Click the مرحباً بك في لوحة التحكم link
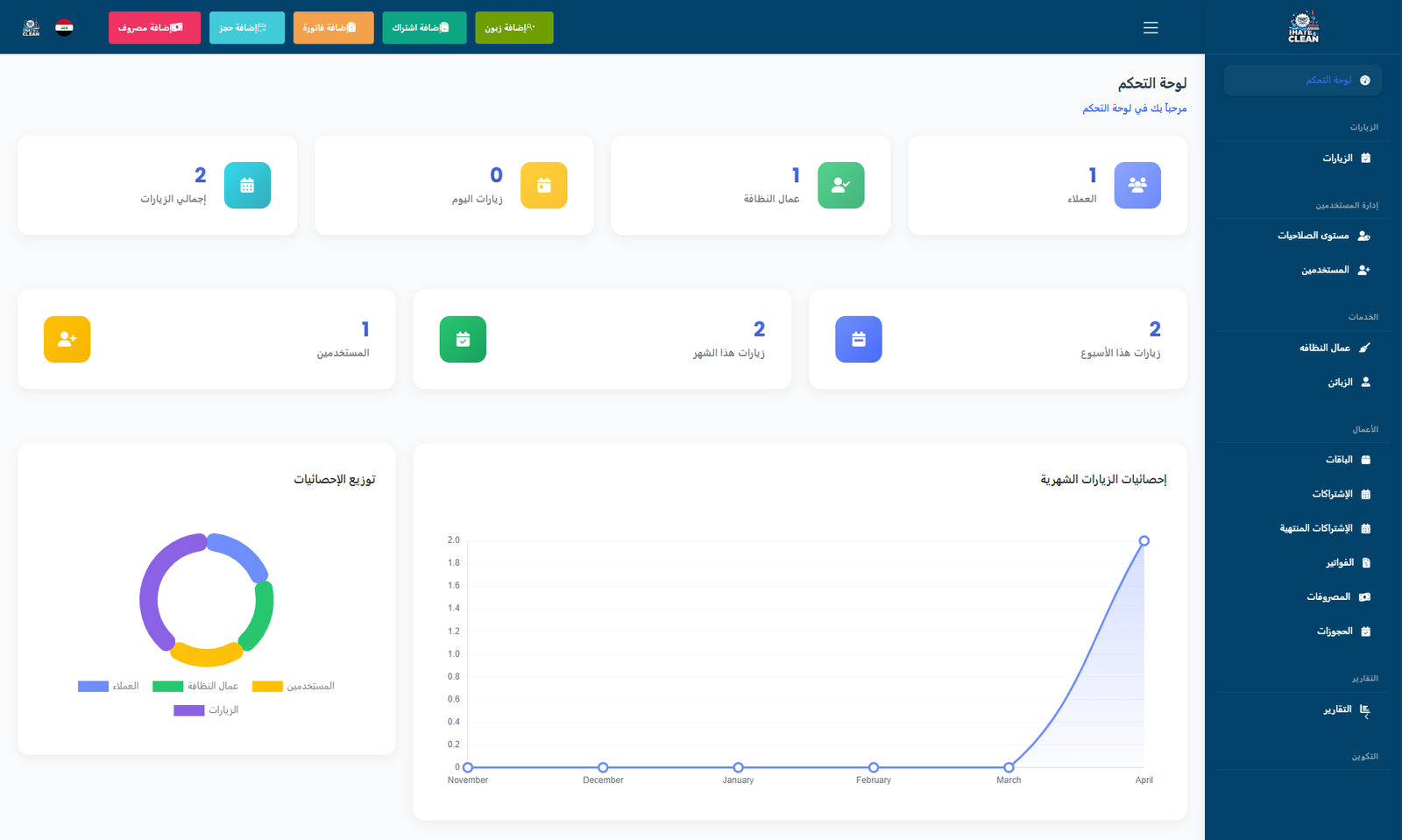The height and width of the screenshot is (840, 1402). (x=1134, y=109)
